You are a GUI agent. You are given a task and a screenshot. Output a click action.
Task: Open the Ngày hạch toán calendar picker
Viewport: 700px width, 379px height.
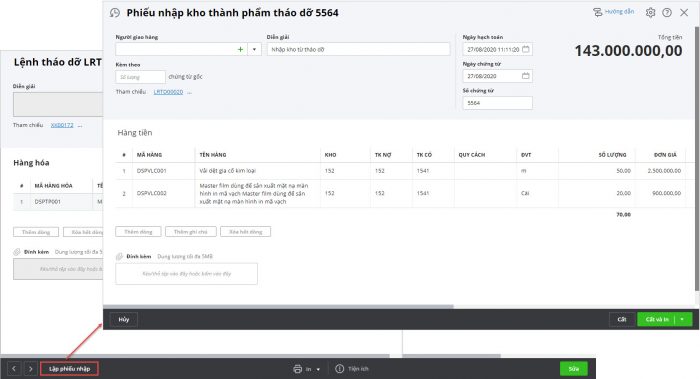click(x=526, y=49)
